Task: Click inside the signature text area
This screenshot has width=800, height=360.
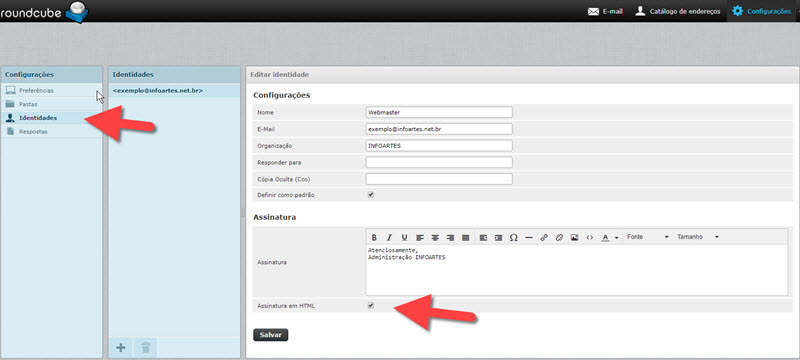Action: (577, 270)
